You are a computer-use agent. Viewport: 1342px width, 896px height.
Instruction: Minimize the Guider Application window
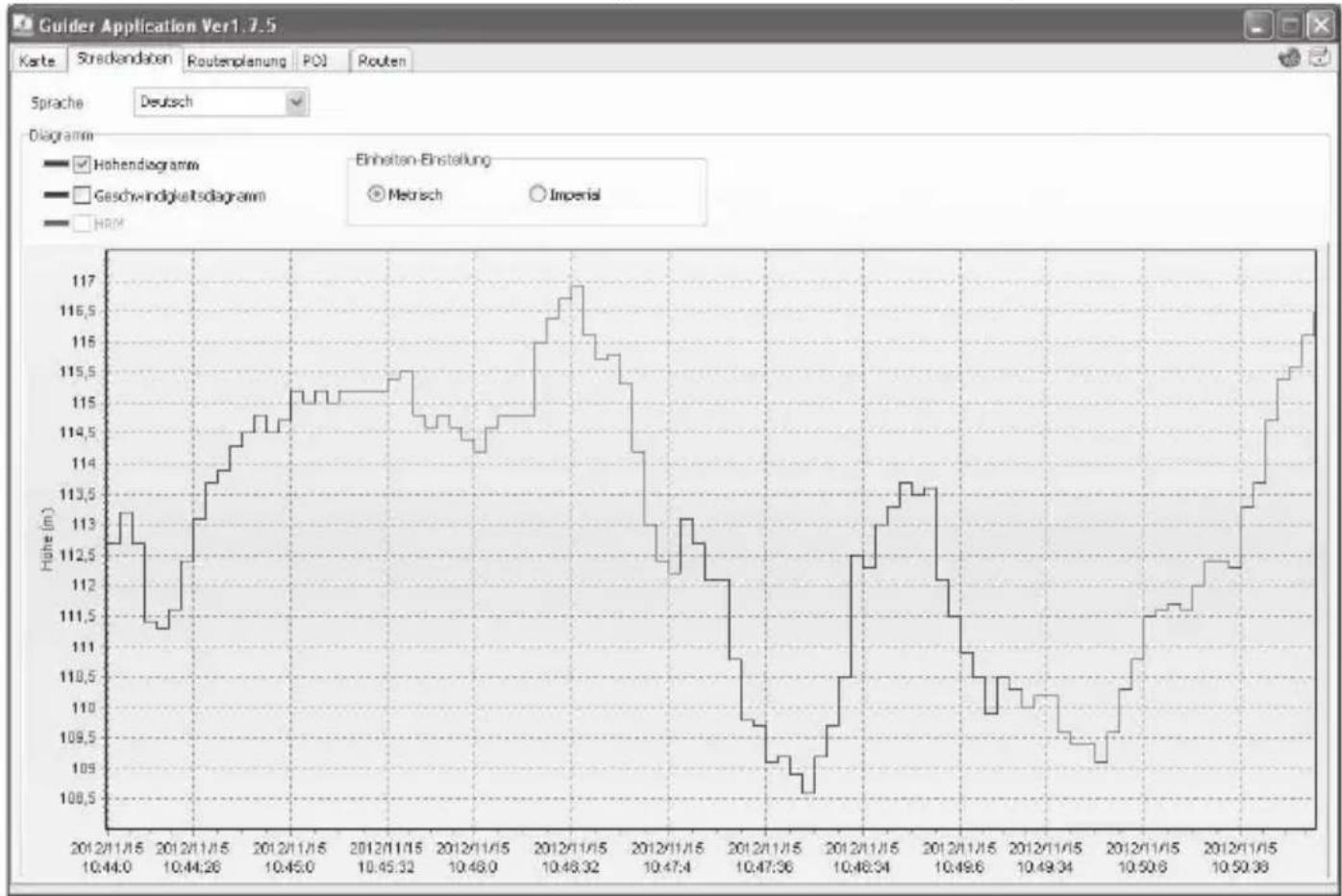coord(1258,25)
